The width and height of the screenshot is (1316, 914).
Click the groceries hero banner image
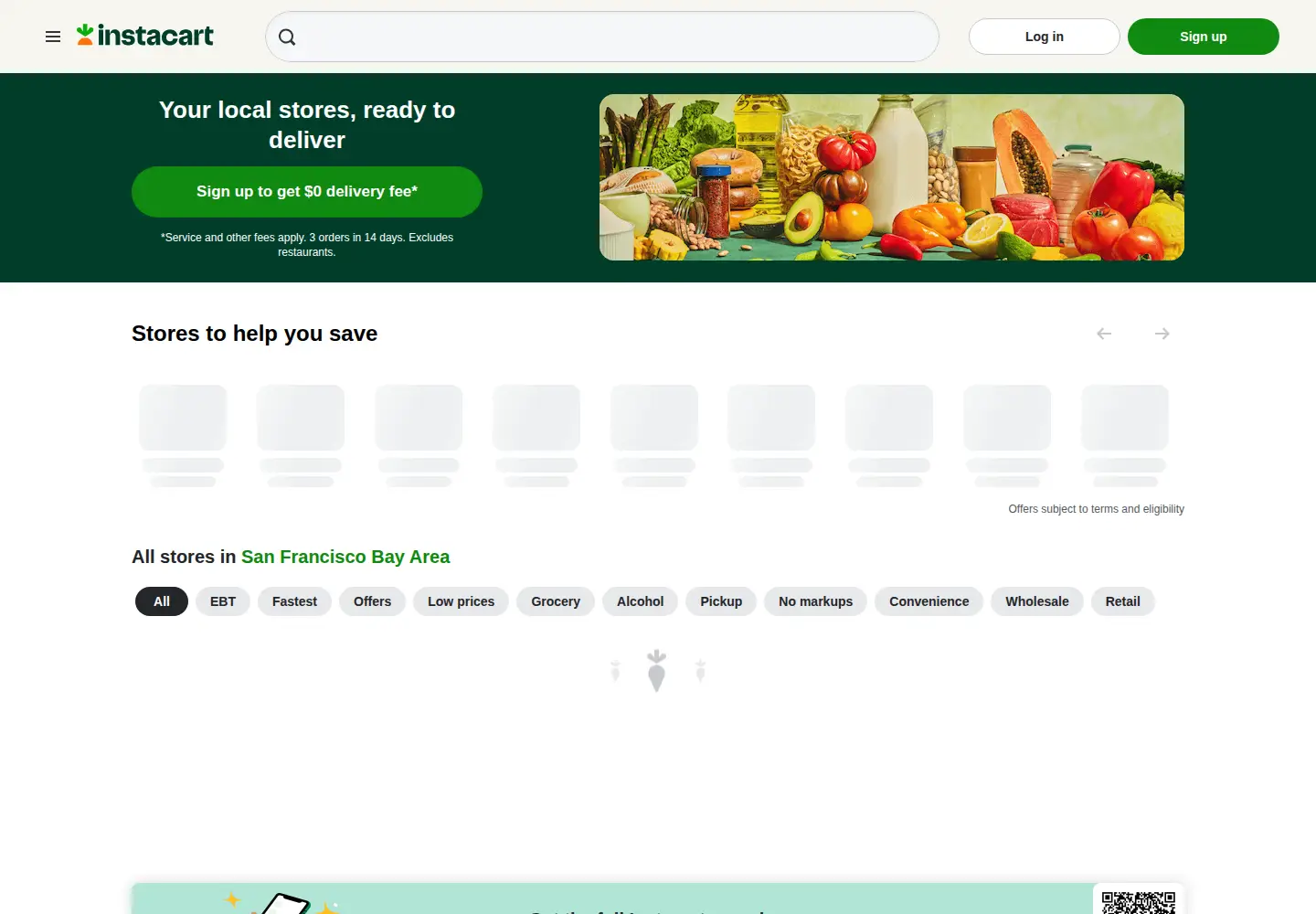point(892,177)
